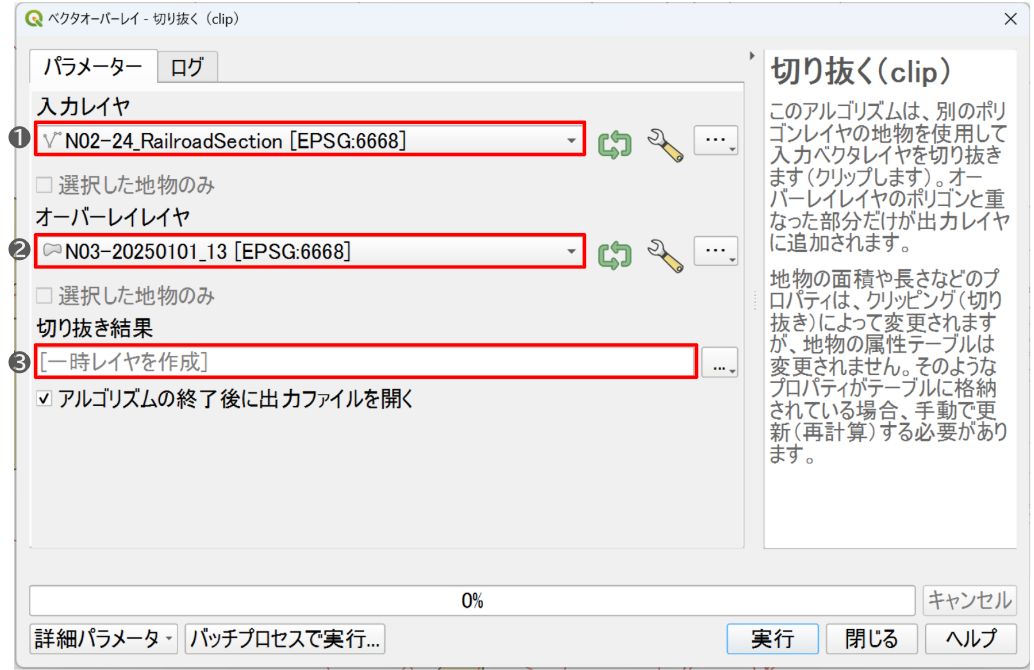Click the clip result output field
The width and height of the screenshot is (1034, 670).
(x=366, y=361)
